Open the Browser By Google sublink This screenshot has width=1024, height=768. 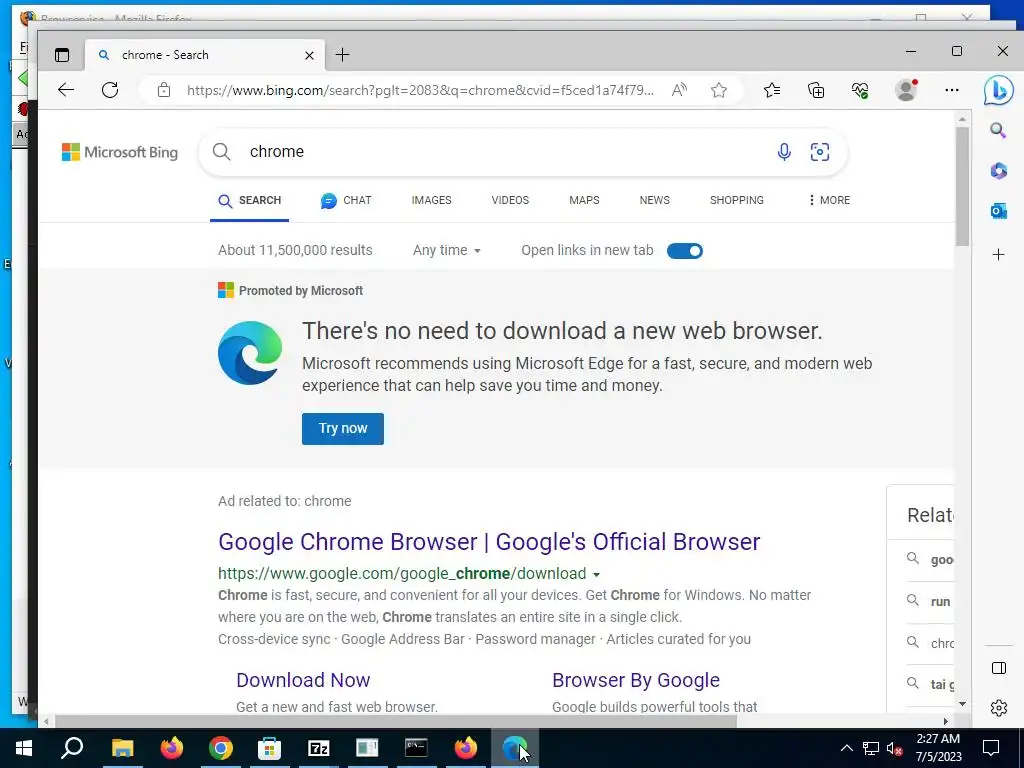(x=636, y=680)
